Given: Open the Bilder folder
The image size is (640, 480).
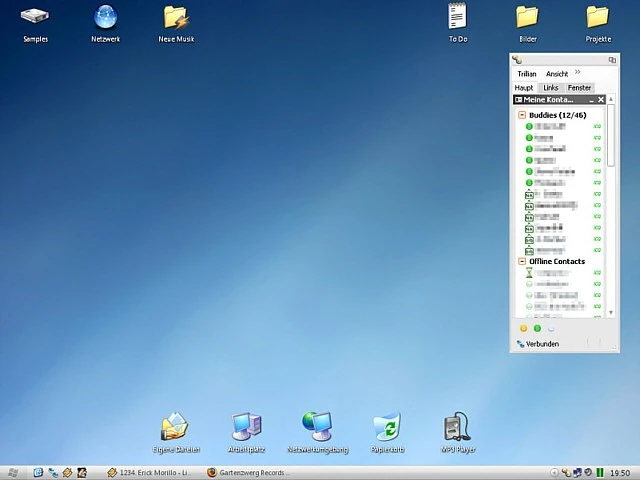Looking at the screenshot, I should 527,17.
